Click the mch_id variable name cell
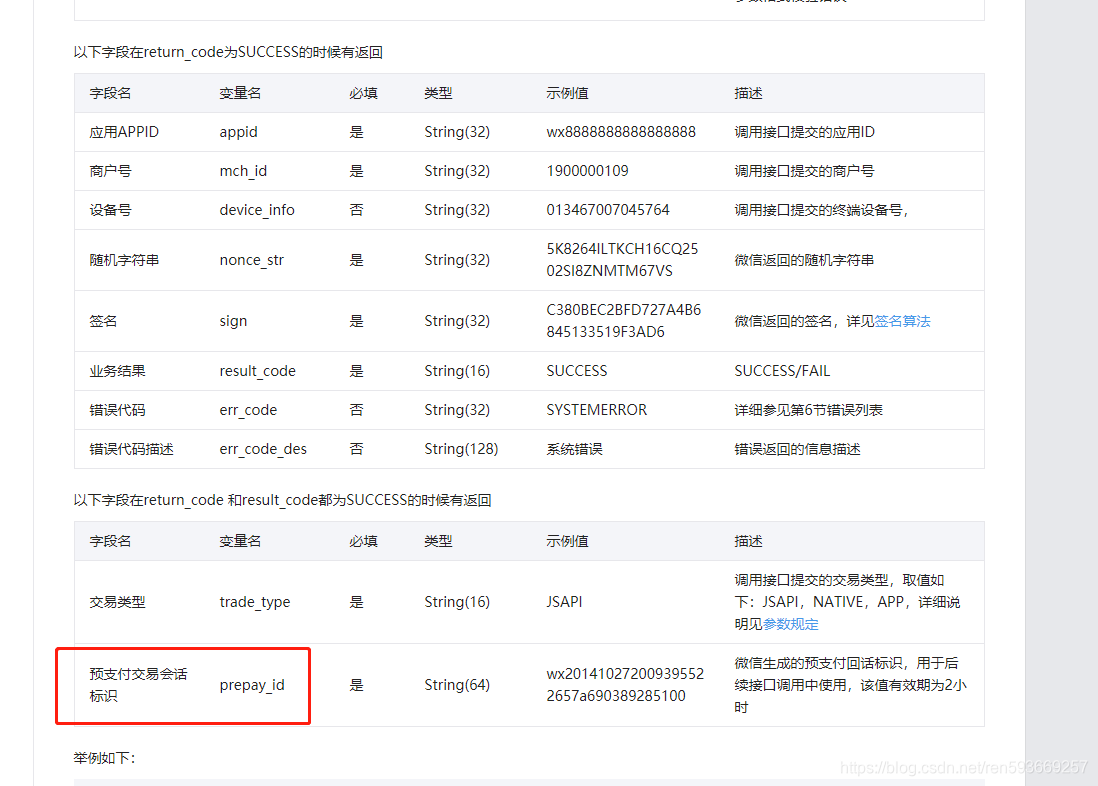This screenshot has height=786, width=1098. click(243, 171)
